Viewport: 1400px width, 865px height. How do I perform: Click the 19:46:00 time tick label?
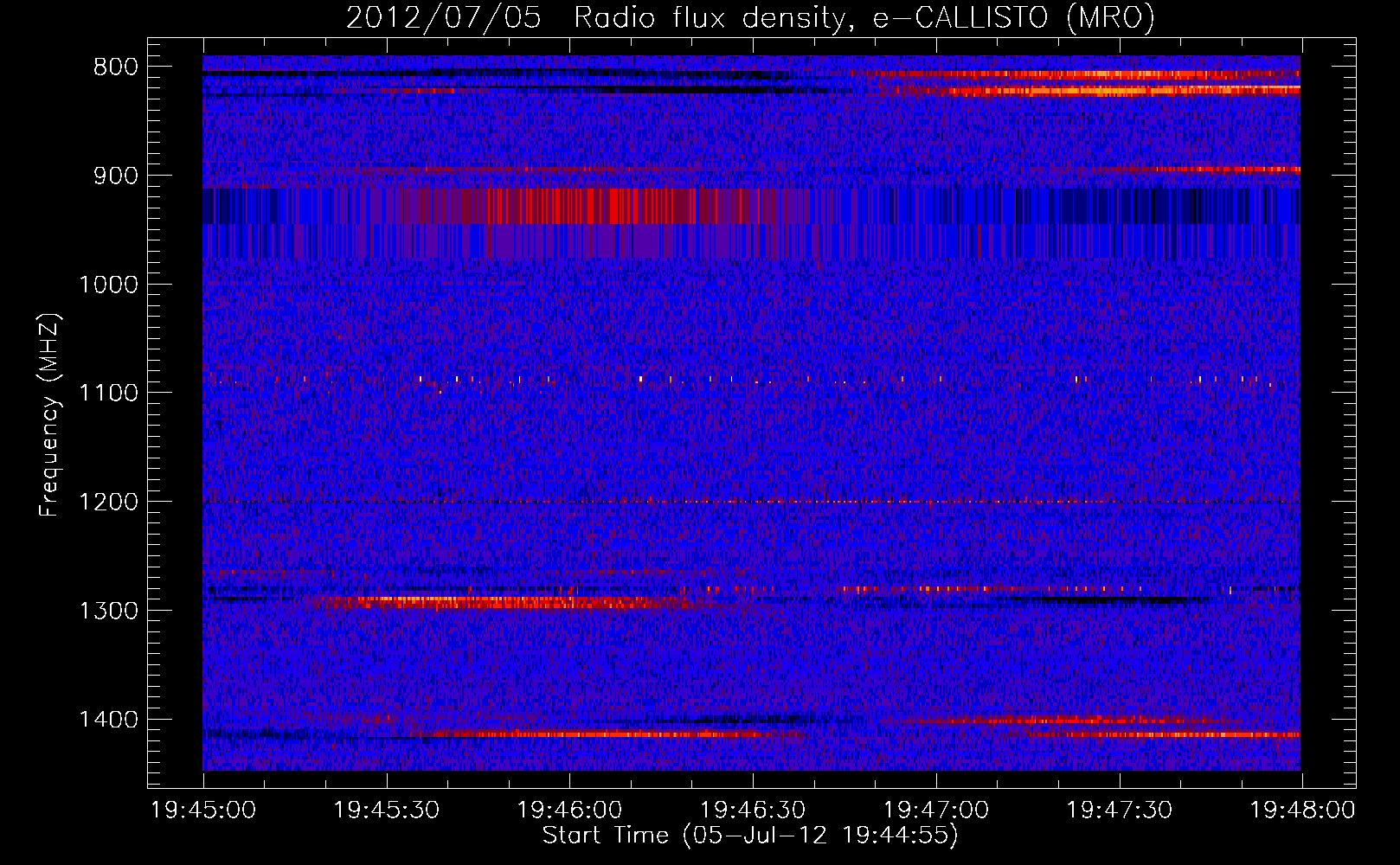pyautogui.click(x=569, y=811)
